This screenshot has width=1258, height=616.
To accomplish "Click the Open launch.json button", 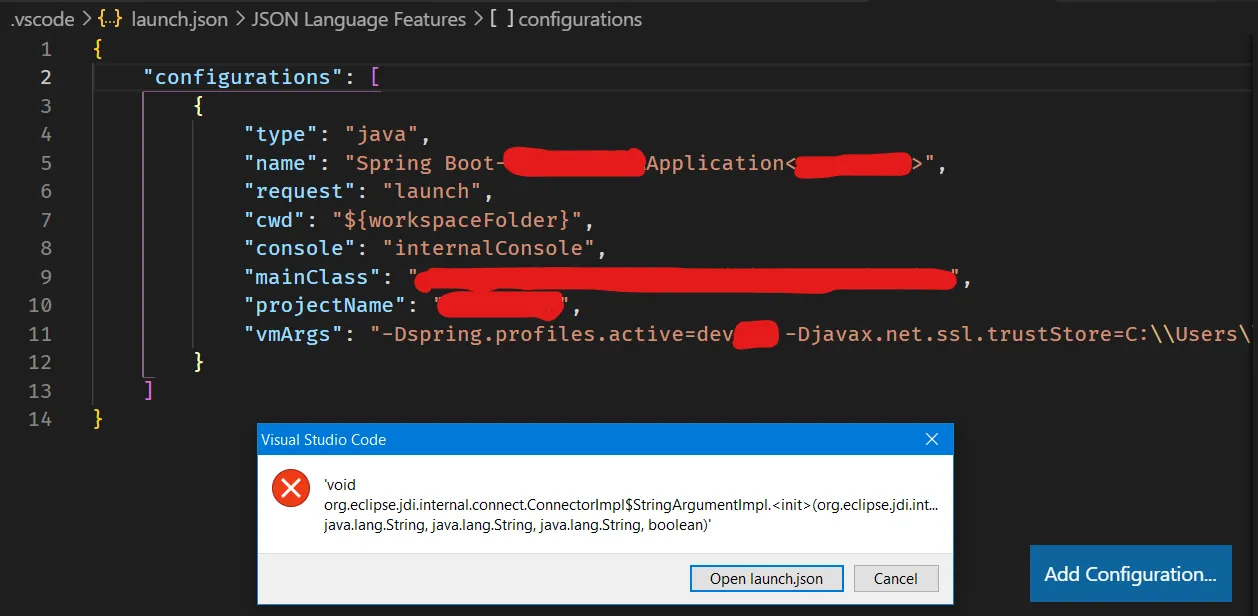I will point(766,578).
